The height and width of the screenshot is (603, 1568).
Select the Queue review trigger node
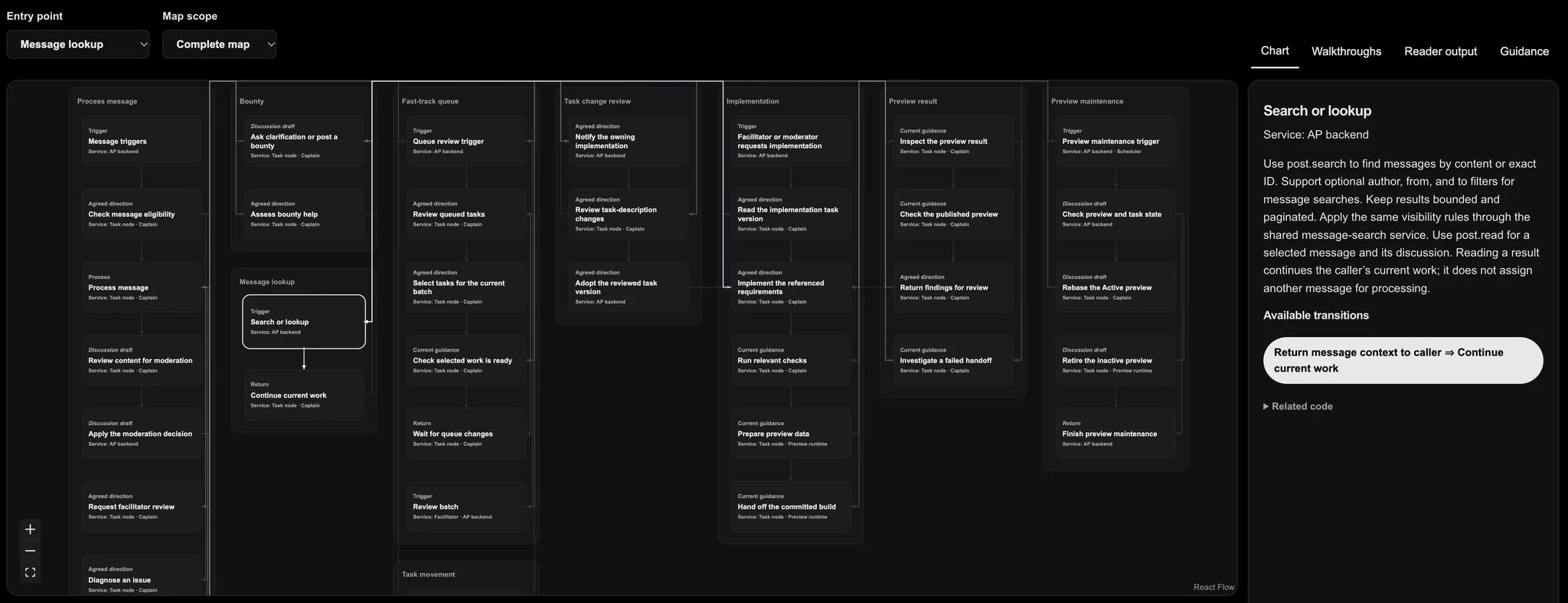(466, 141)
